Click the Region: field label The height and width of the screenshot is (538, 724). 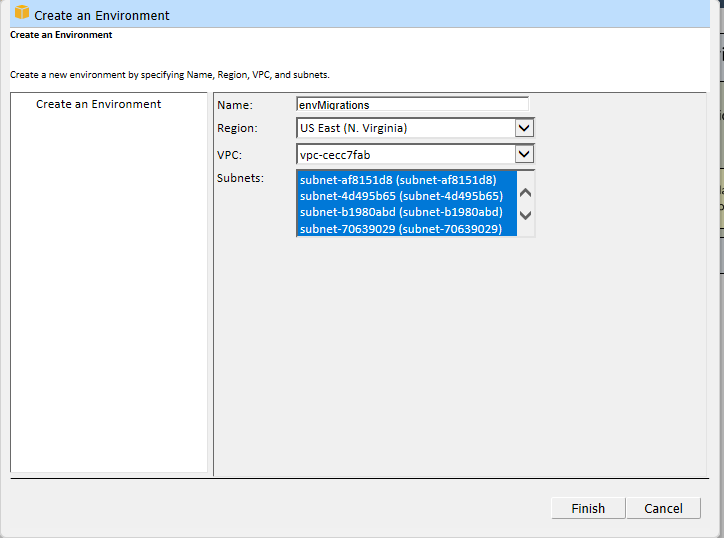(x=237, y=128)
